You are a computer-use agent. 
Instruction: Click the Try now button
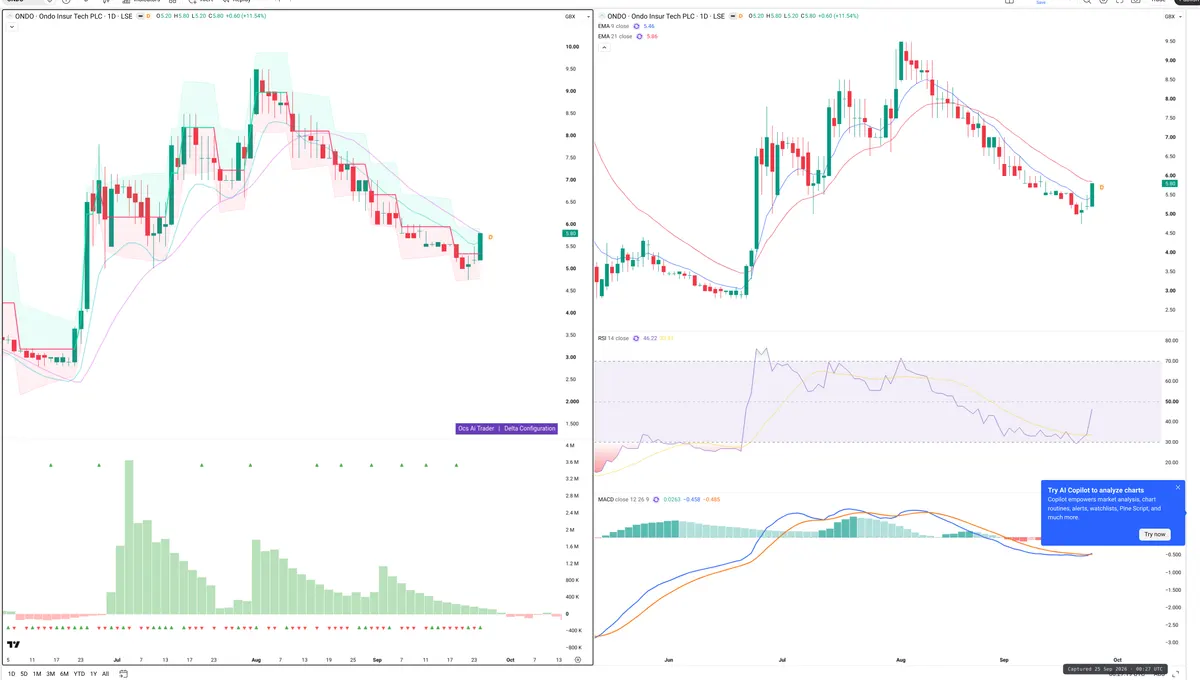[x=1154, y=534]
